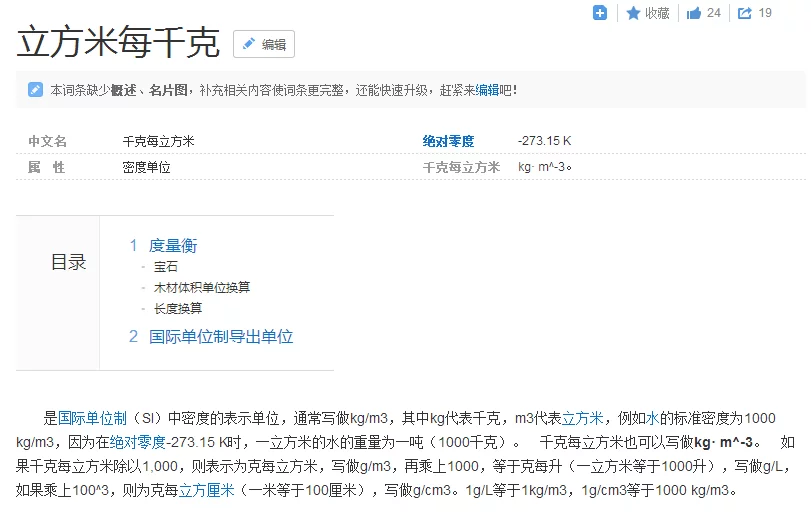This screenshot has width=811, height=524.
Task: Click the star favorite icon
Action: tap(633, 13)
